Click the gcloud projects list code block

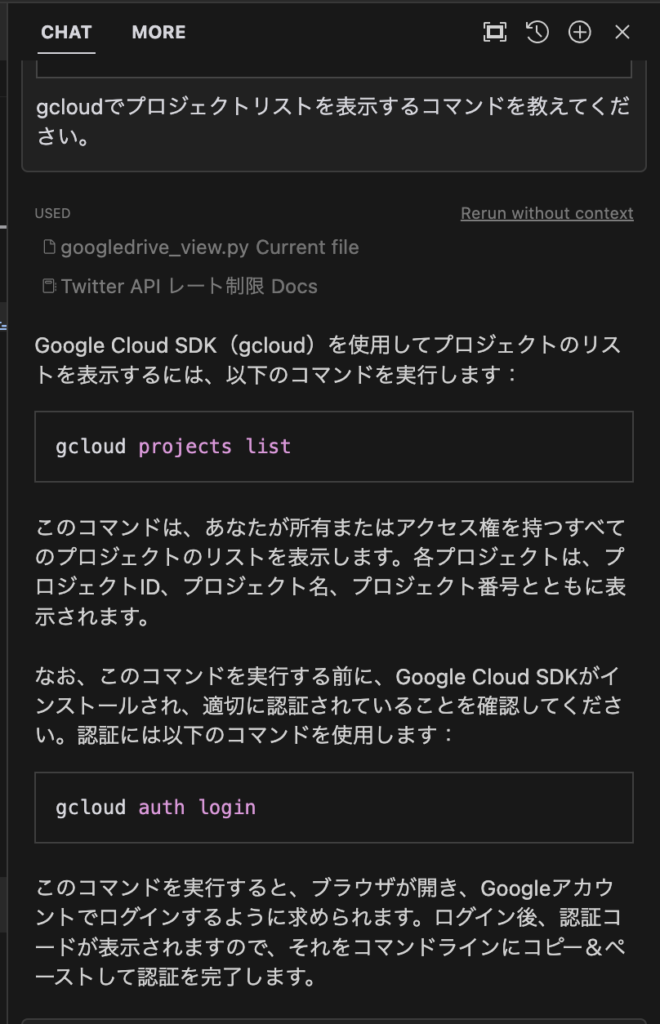334,447
